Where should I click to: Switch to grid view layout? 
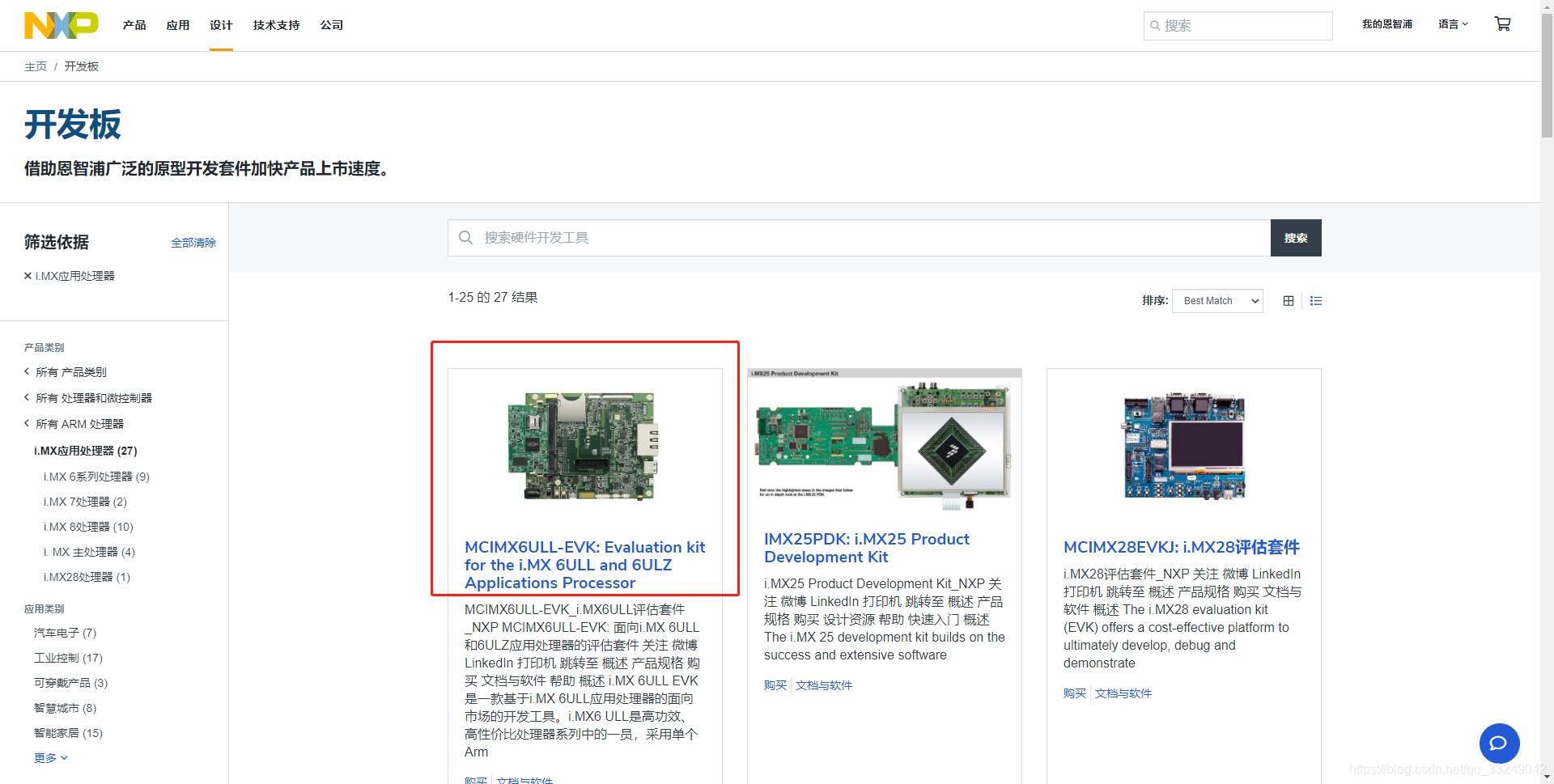tap(1289, 301)
